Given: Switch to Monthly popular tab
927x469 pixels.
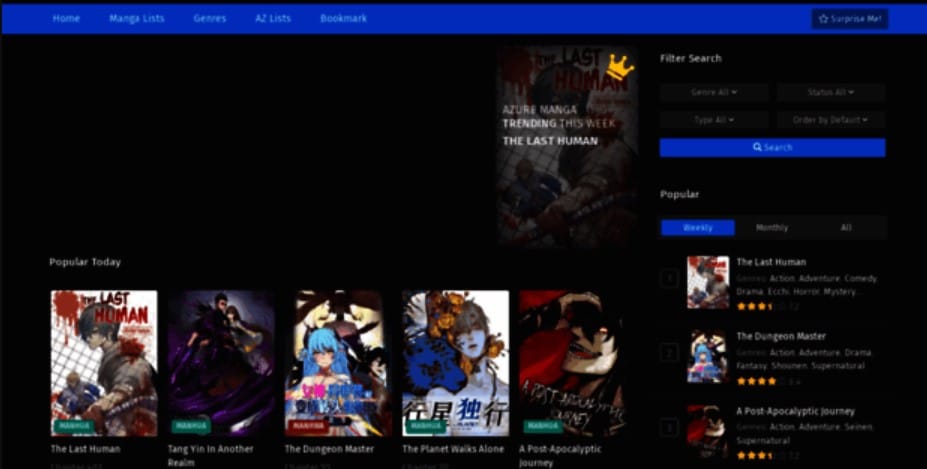Looking at the screenshot, I should [x=772, y=228].
